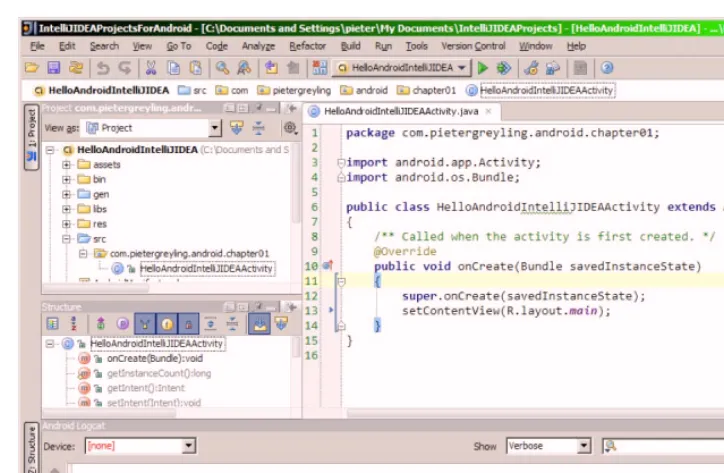Click the Find magnifier toolbar icon
The height and width of the screenshot is (473, 724).
point(222,68)
